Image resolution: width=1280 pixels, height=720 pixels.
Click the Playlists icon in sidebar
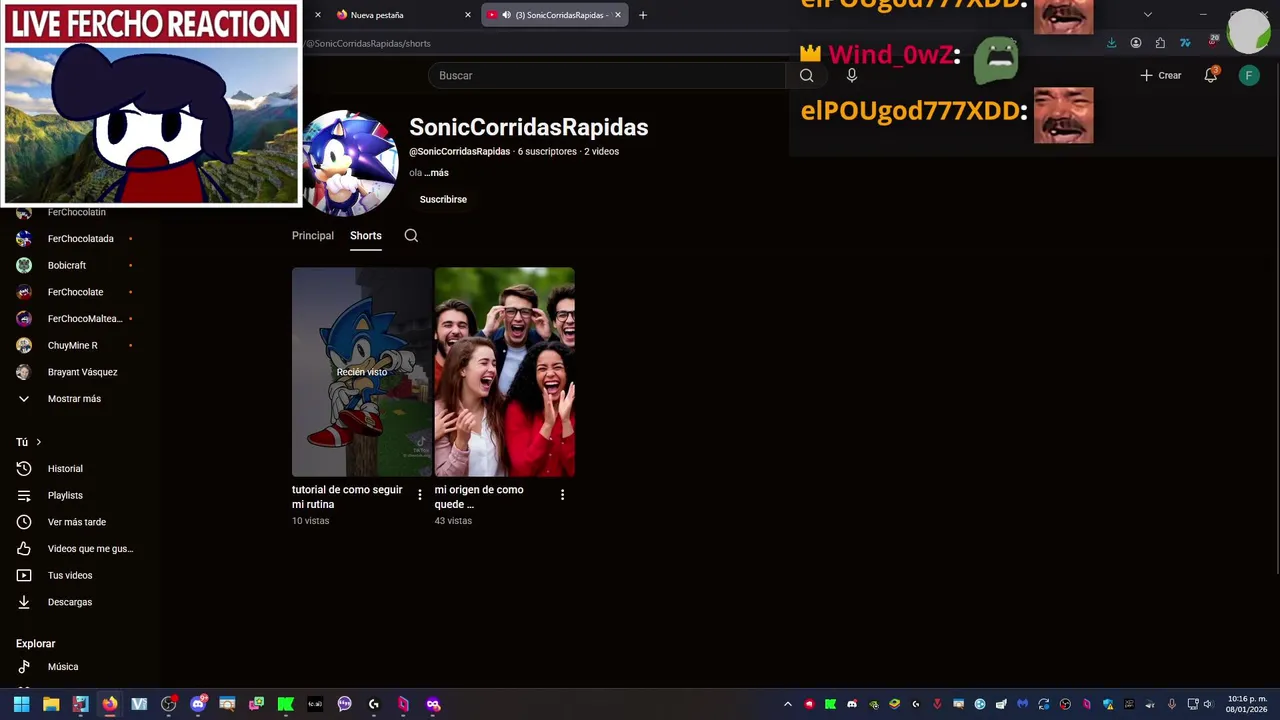point(24,496)
